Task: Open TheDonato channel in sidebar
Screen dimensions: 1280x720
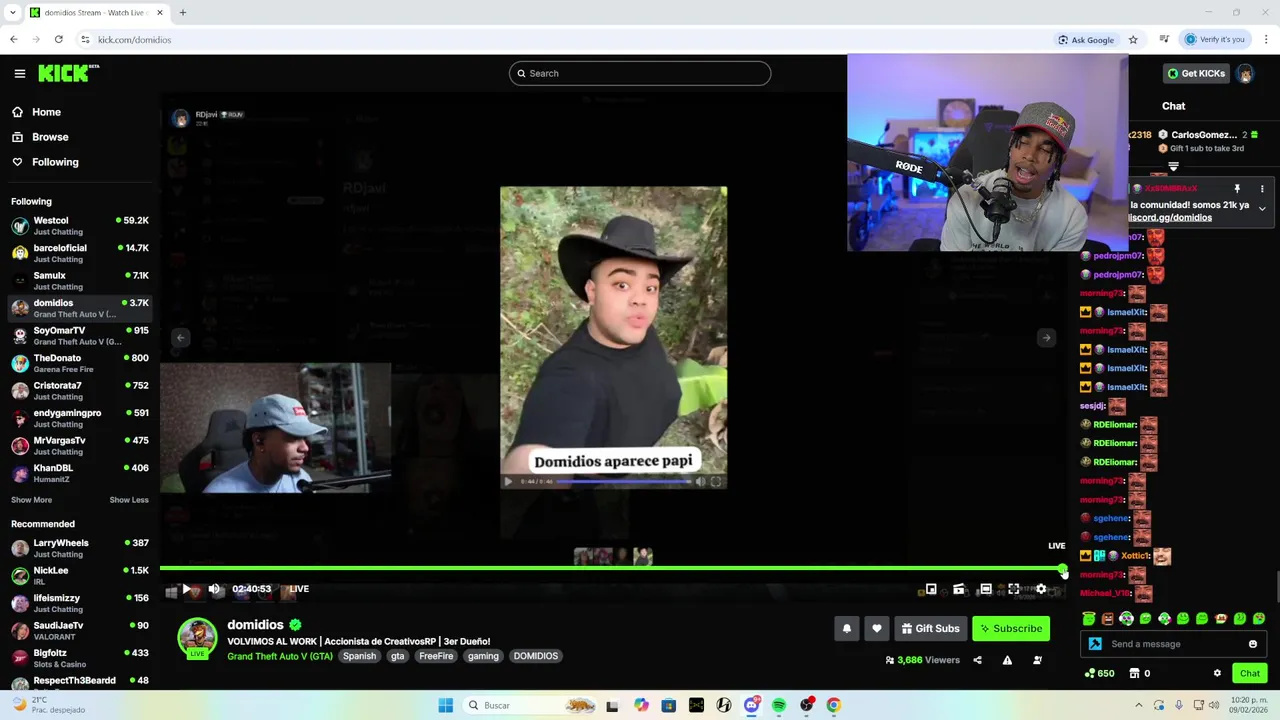Action: point(80,363)
